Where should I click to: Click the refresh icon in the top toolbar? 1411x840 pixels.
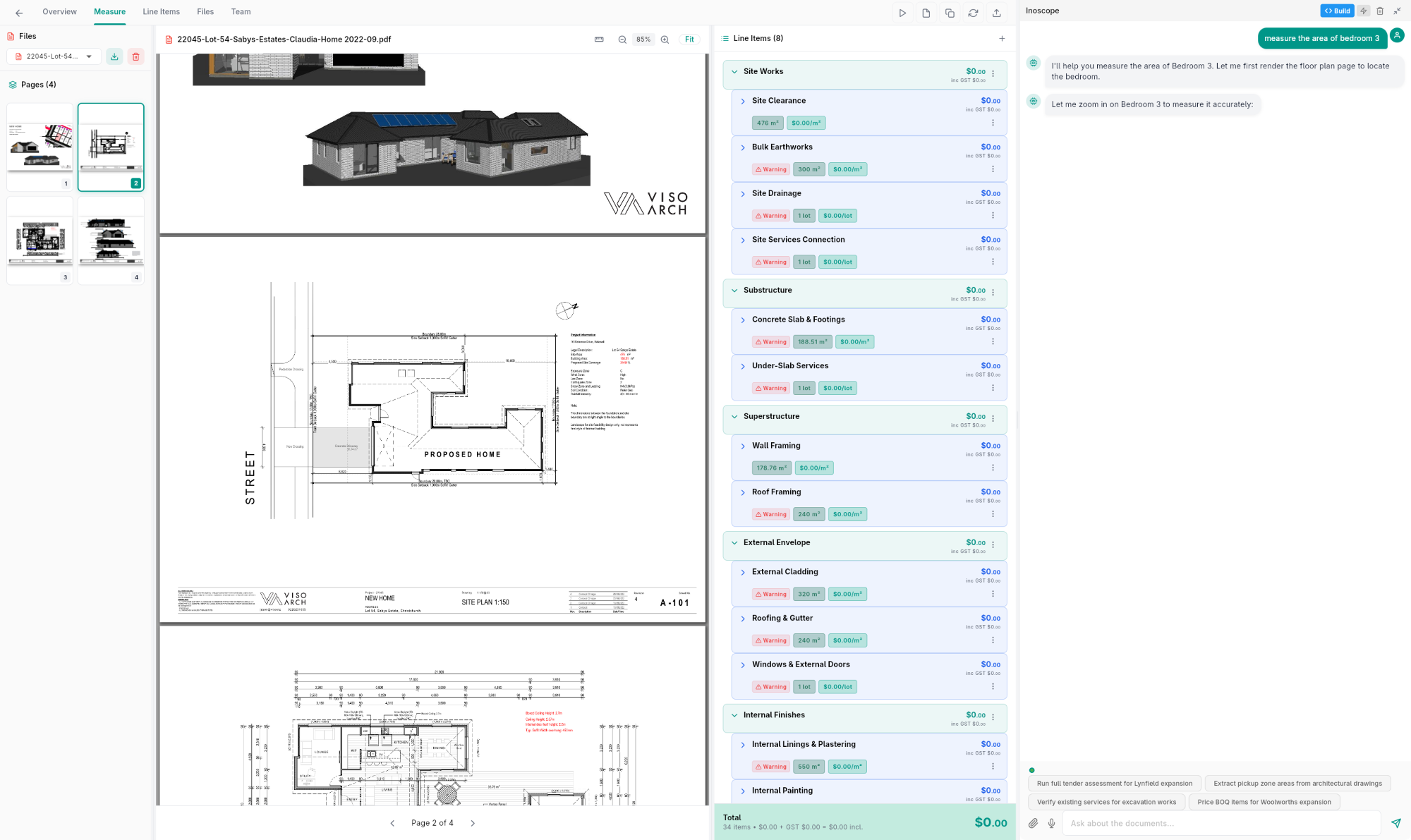pyautogui.click(x=974, y=12)
